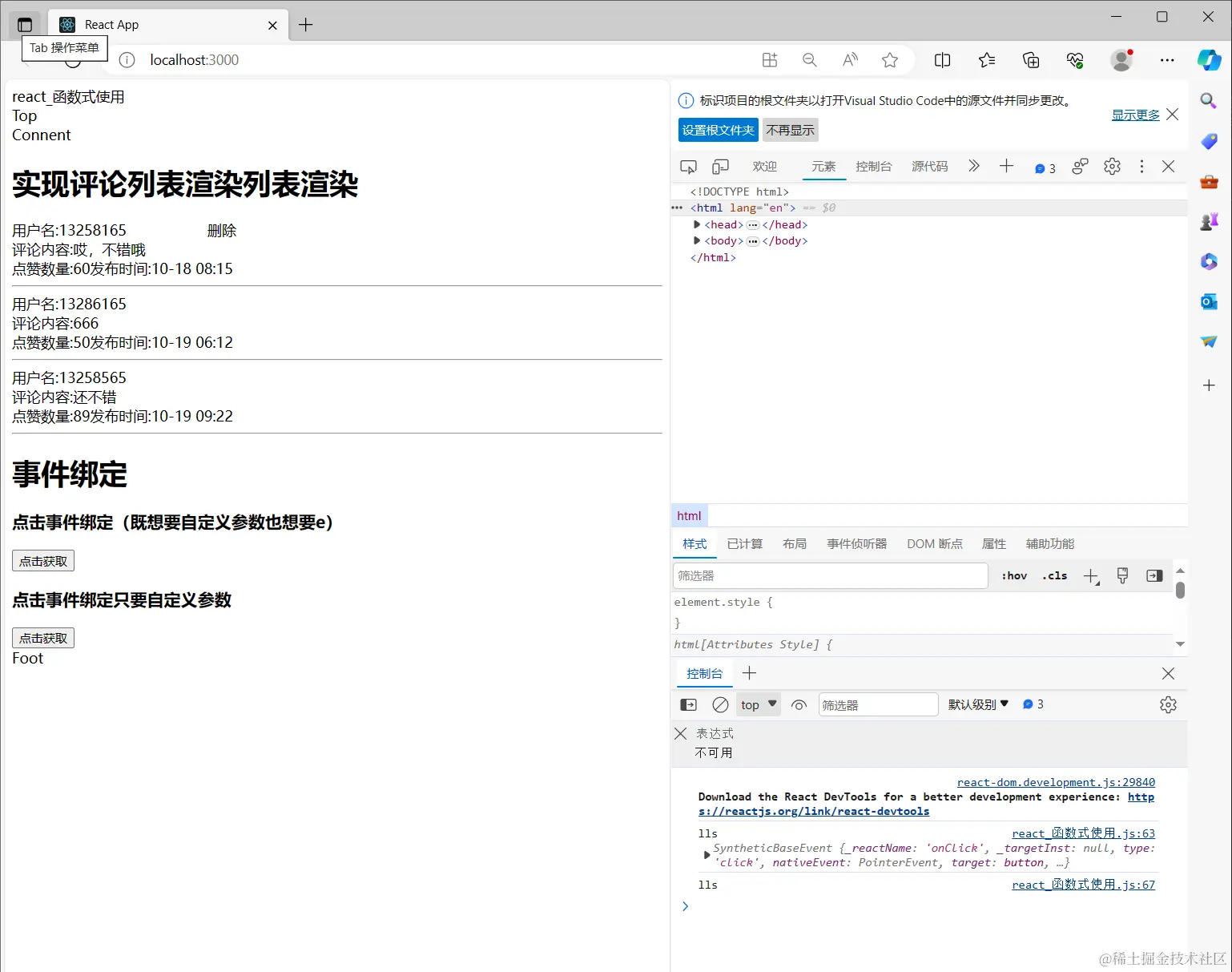Screen dimensions: 1232x972
Task: Show more DevTools tabs chevron
Action: point(974,166)
